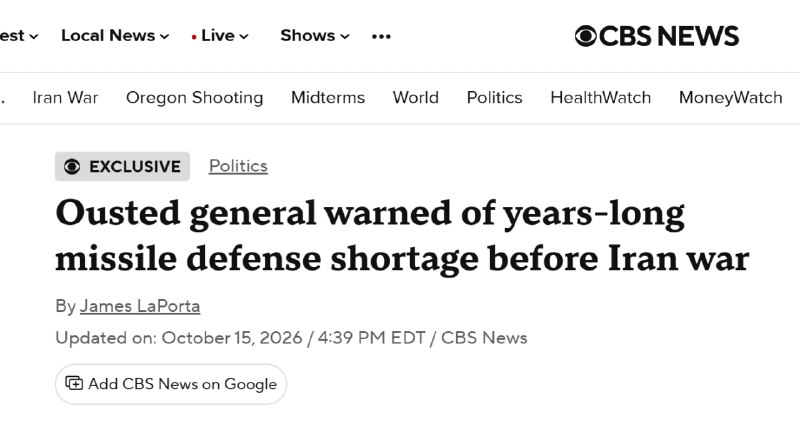Open author James LaPorta's page

coord(140,306)
